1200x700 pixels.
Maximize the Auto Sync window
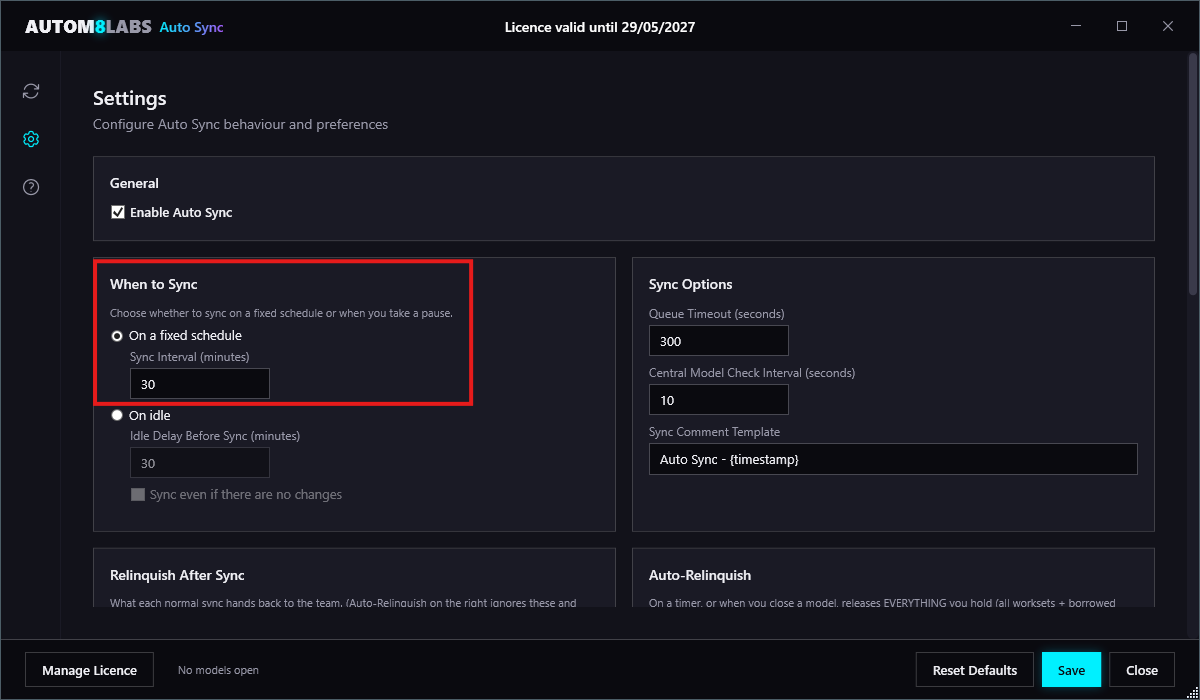click(1122, 26)
